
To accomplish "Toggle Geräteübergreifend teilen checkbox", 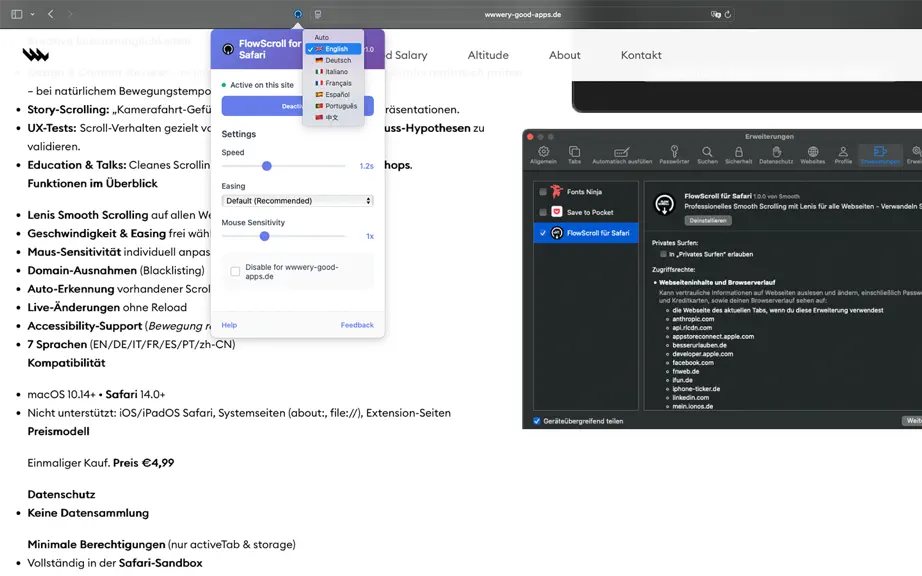I will pos(537,421).
